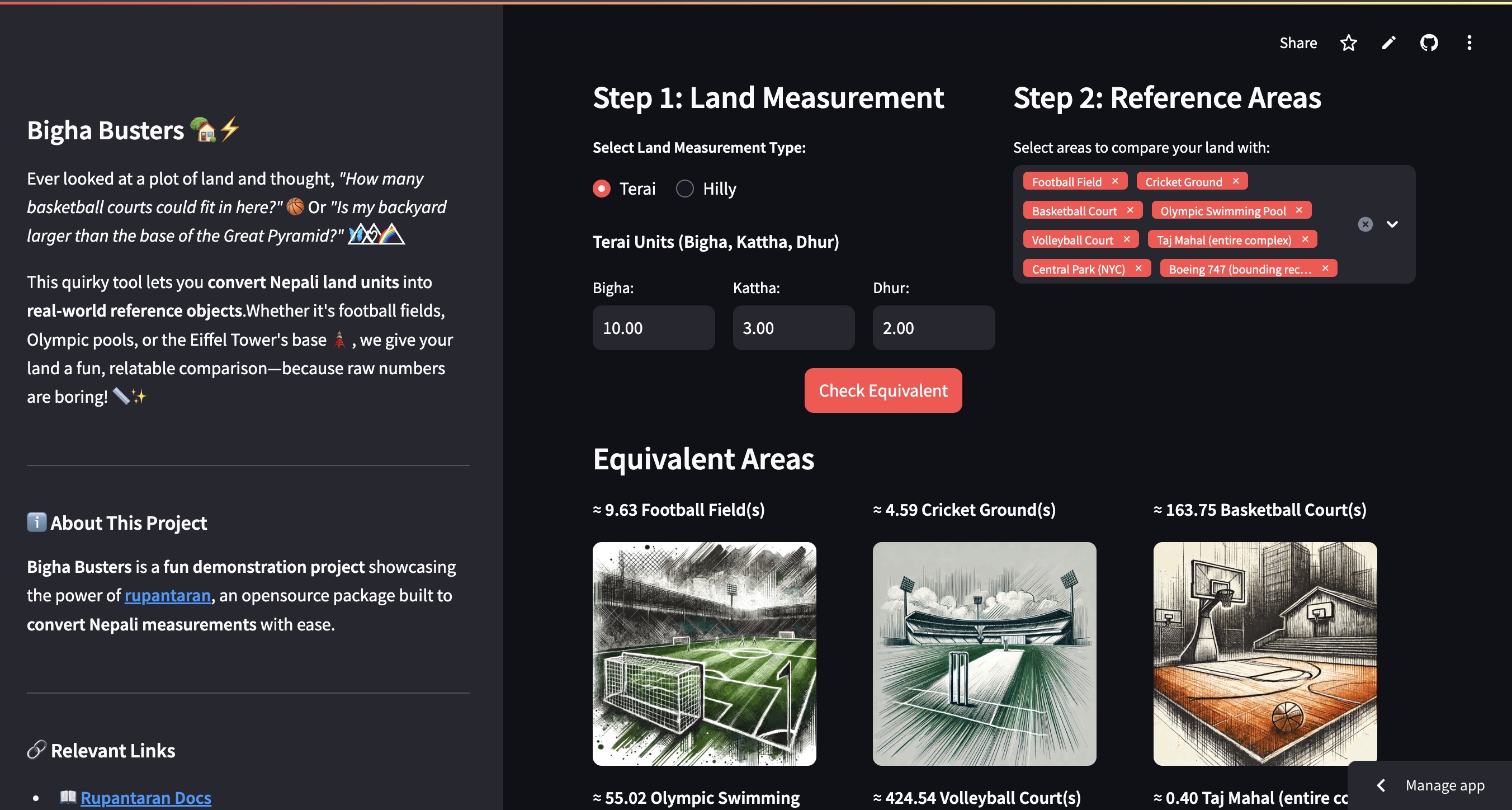Click the basketball court image thumbnail

1264,653
